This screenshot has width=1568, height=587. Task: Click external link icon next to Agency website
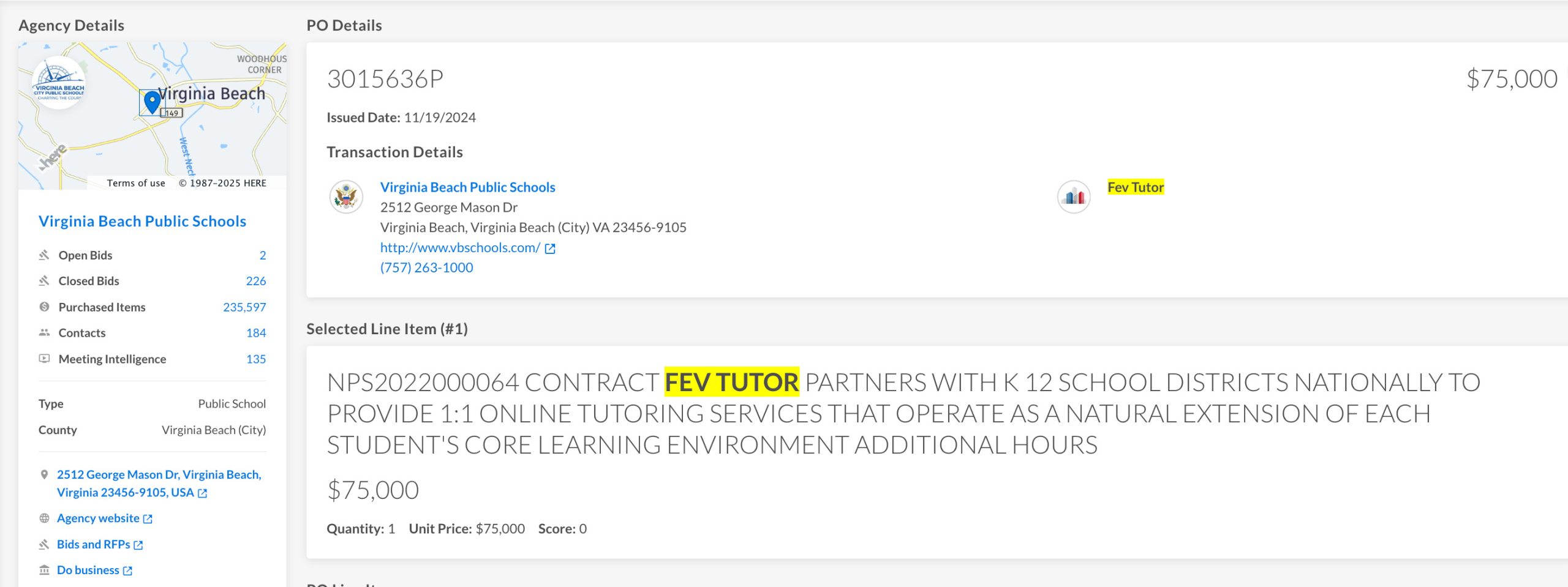pos(148,519)
